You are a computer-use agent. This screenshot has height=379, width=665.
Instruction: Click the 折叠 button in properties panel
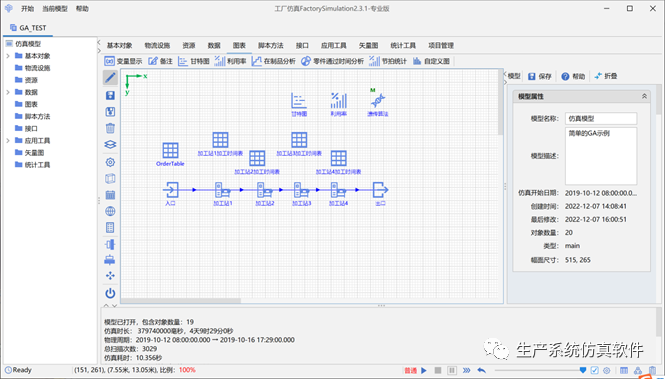tap(606, 76)
